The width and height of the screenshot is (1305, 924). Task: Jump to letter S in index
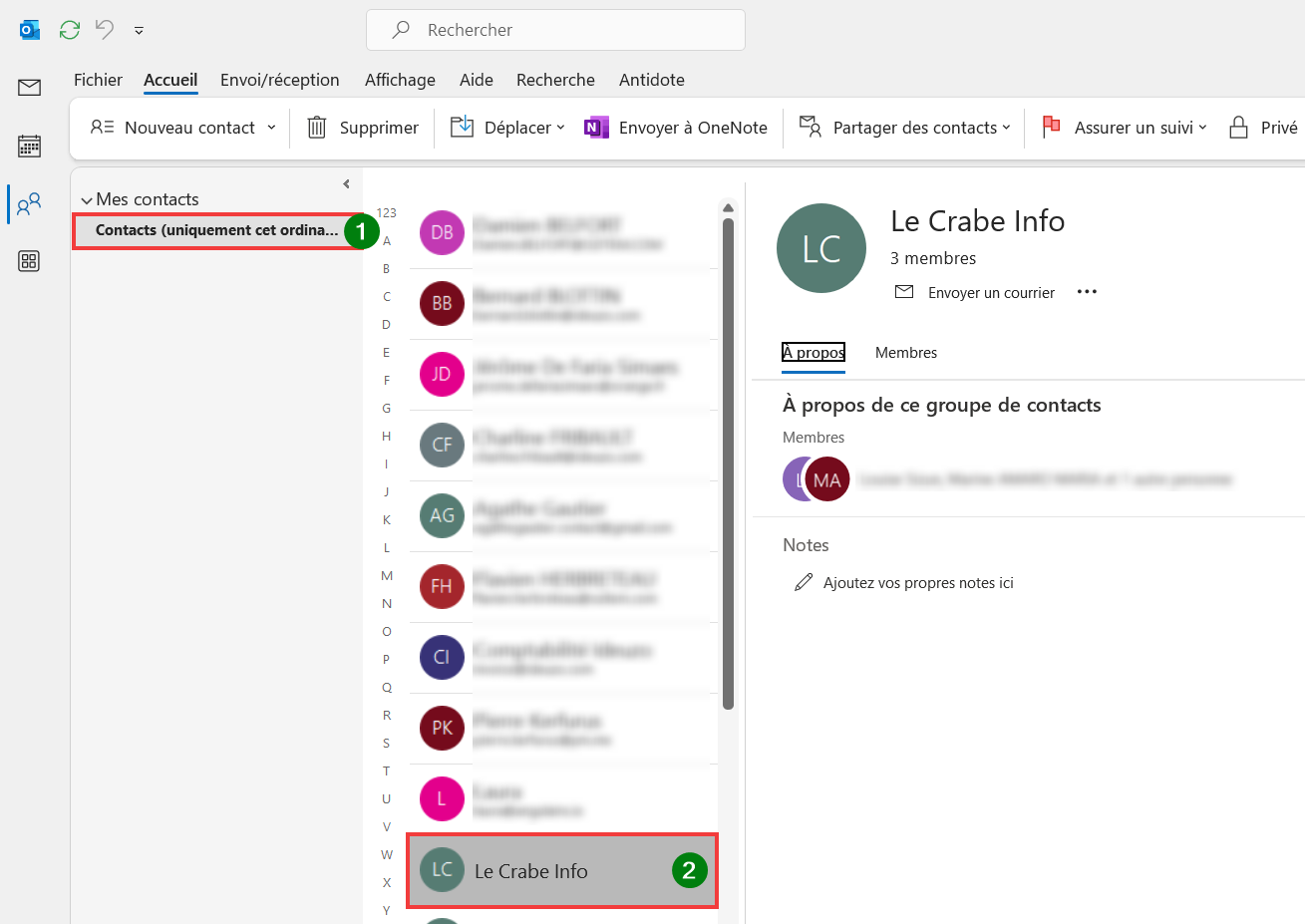[x=387, y=744]
